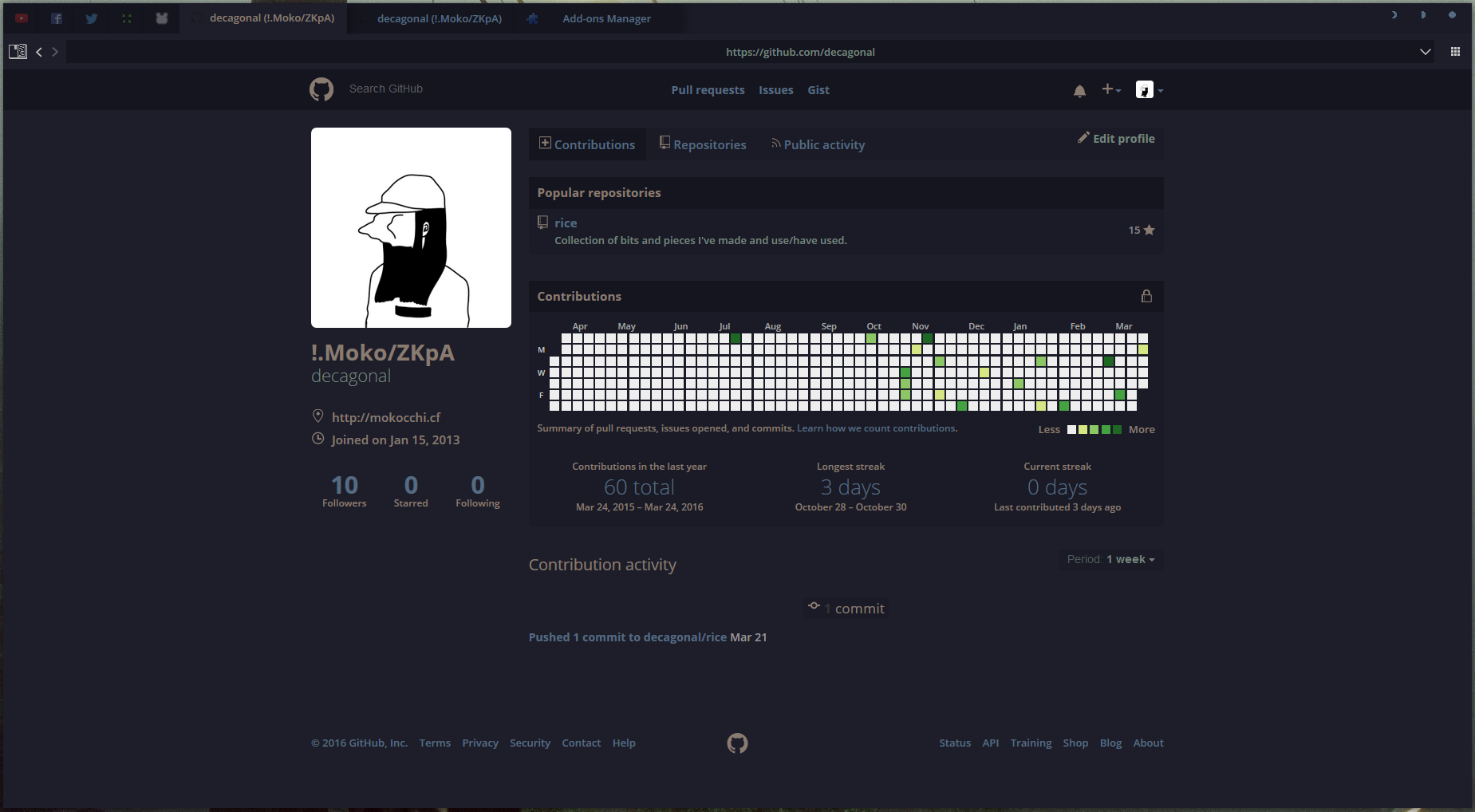
Task: Click the location pin icon by mokocchi.cf
Action: [x=317, y=416]
